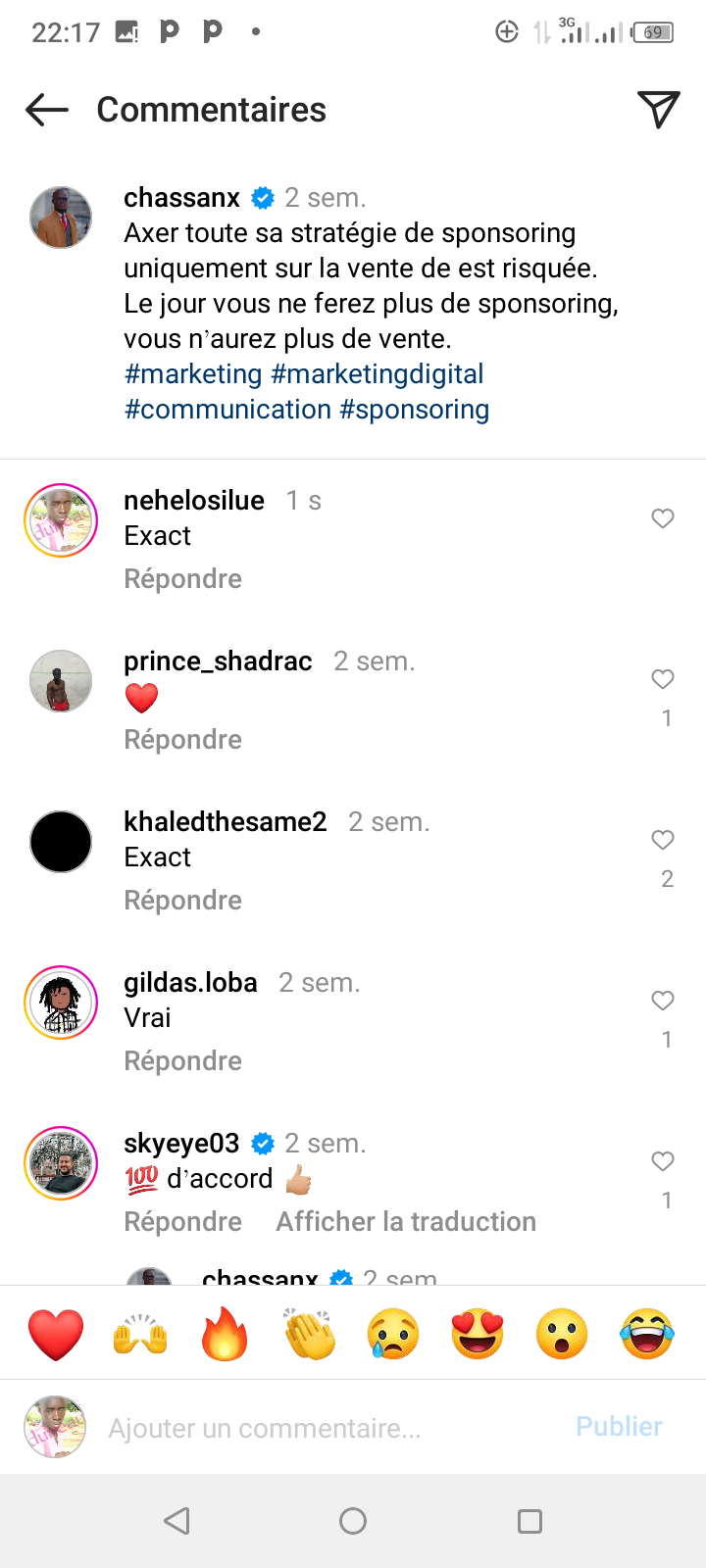Like khaledthesame2's comment
Viewport: 706px width, 1568px height.
pos(663,840)
